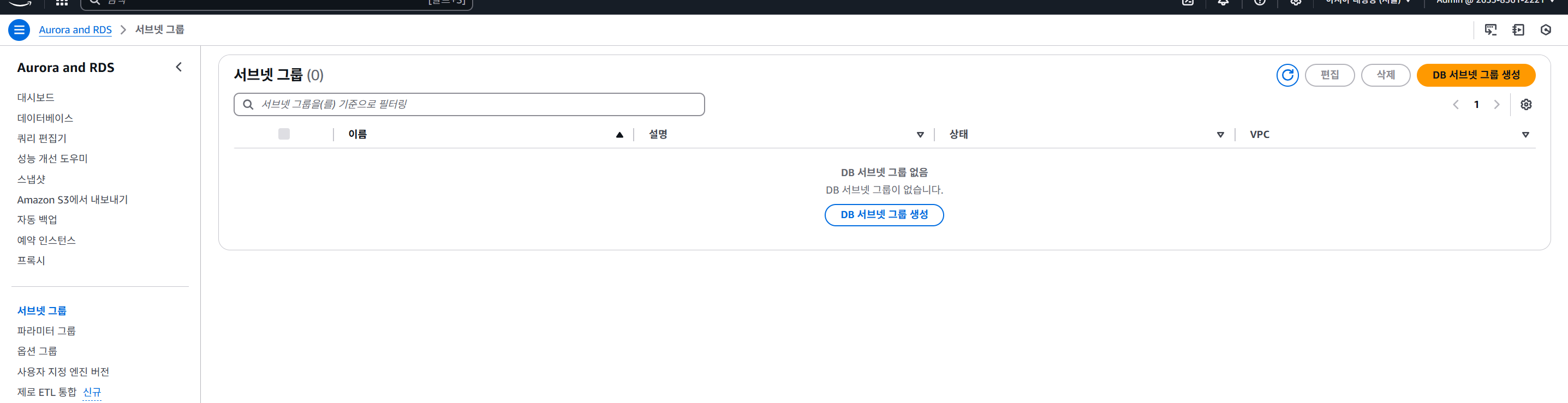Collapse the Aurora and RDS sidebar

[178, 68]
